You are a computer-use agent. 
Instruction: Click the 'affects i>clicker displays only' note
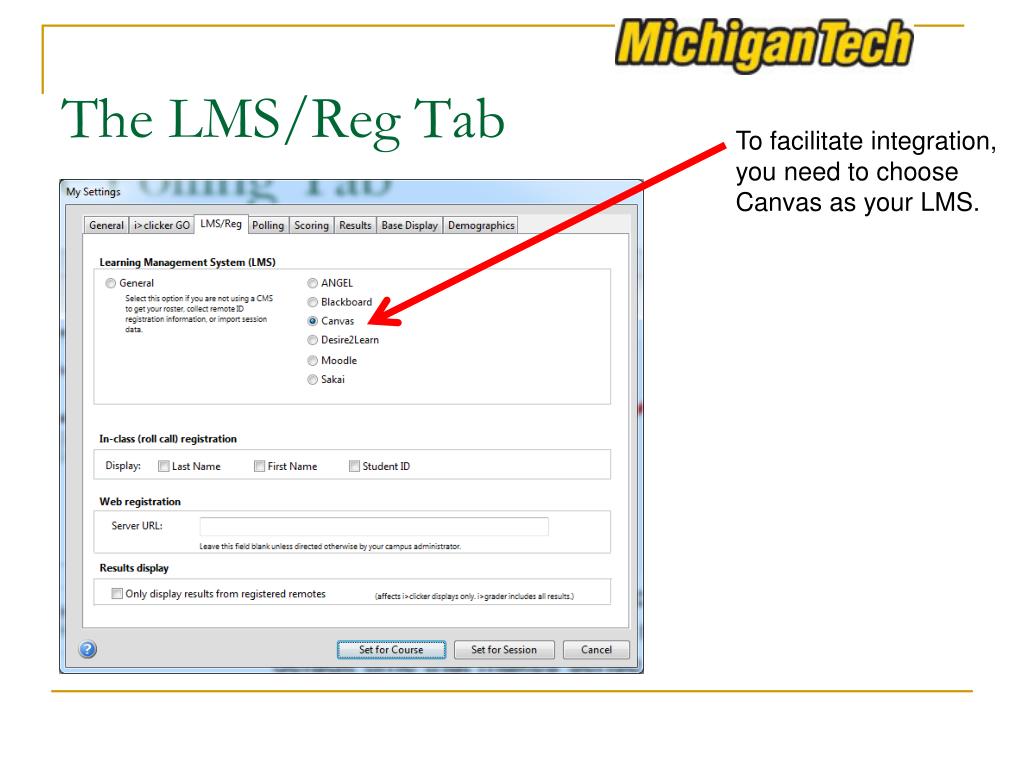pos(474,596)
